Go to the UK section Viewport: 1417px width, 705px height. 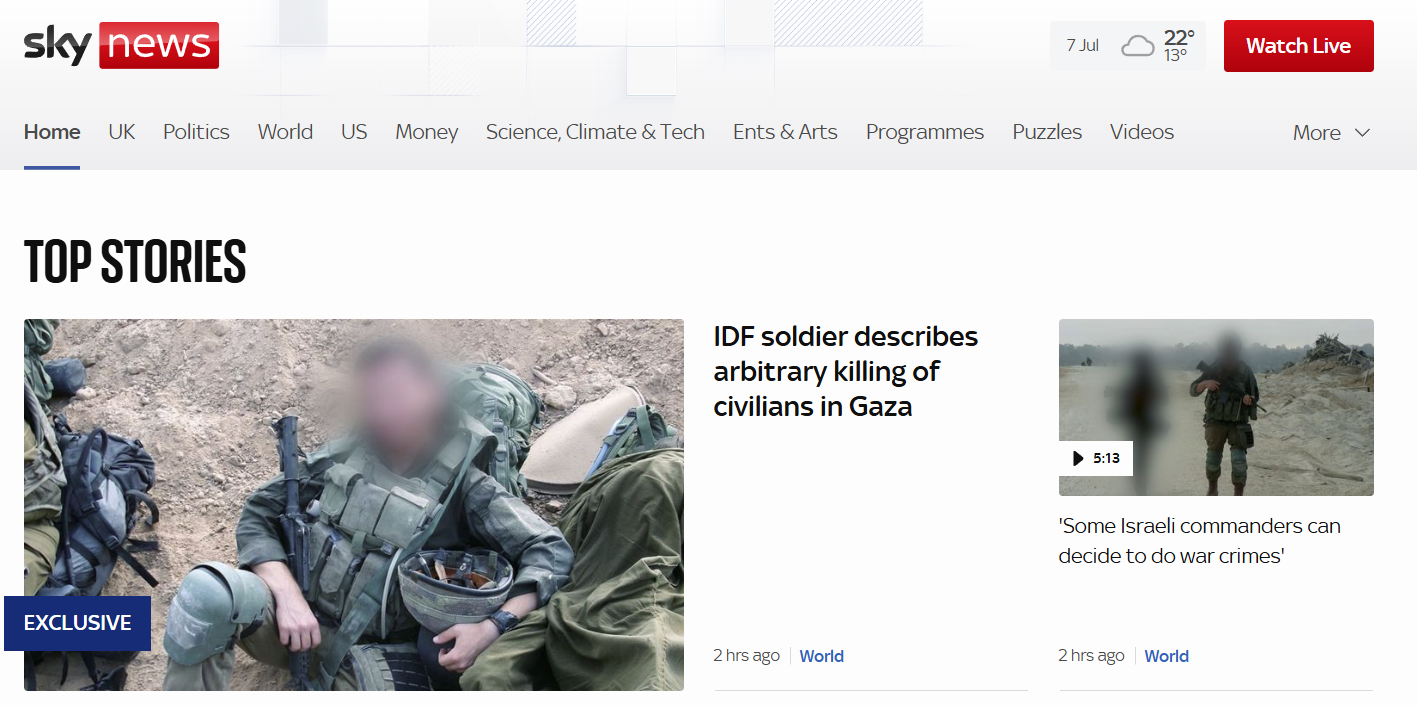(122, 132)
